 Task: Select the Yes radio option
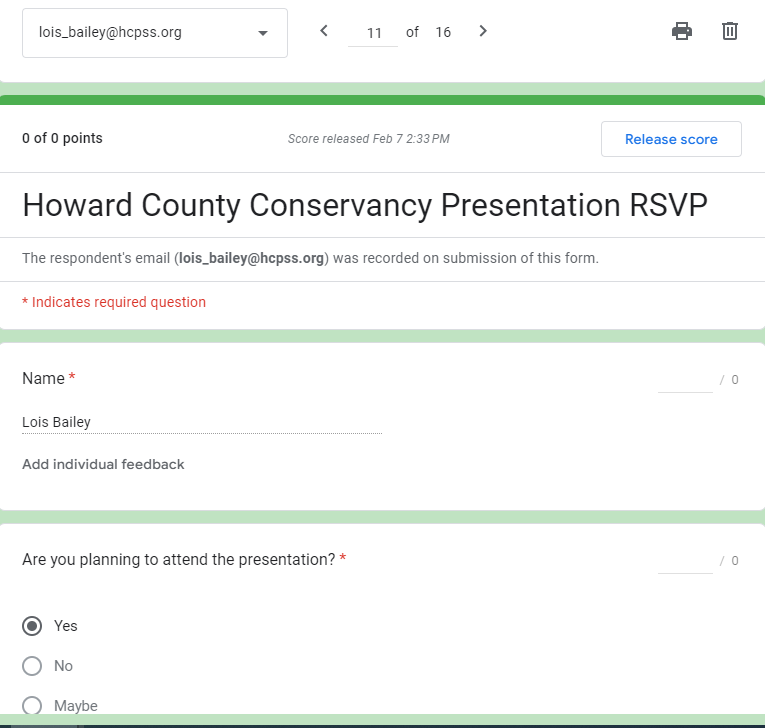click(32, 626)
